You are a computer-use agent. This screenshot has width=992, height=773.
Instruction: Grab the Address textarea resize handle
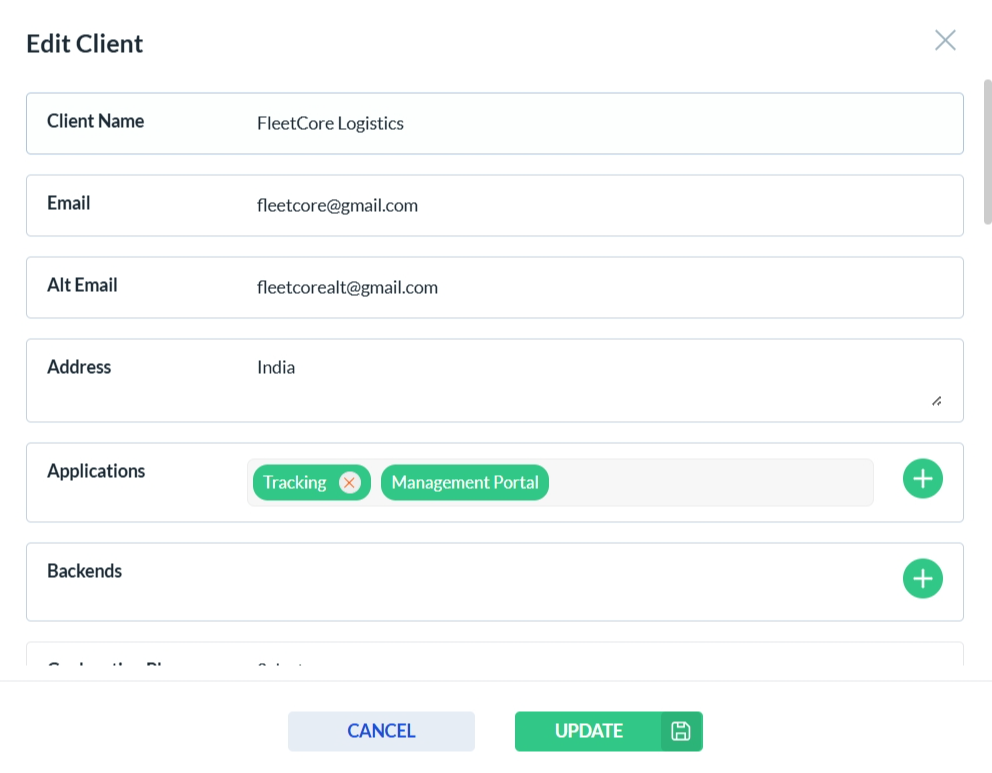(936, 400)
